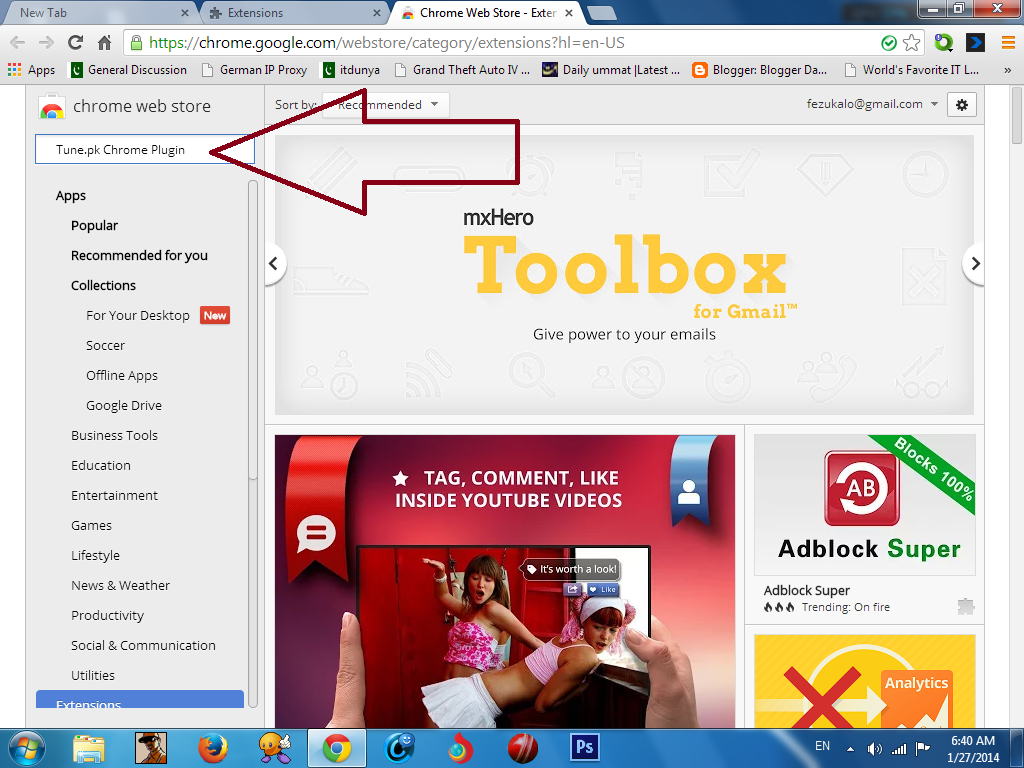1024x768 pixels.
Task: Open the Blogger Dashboard bookmark
Action: coord(760,70)
